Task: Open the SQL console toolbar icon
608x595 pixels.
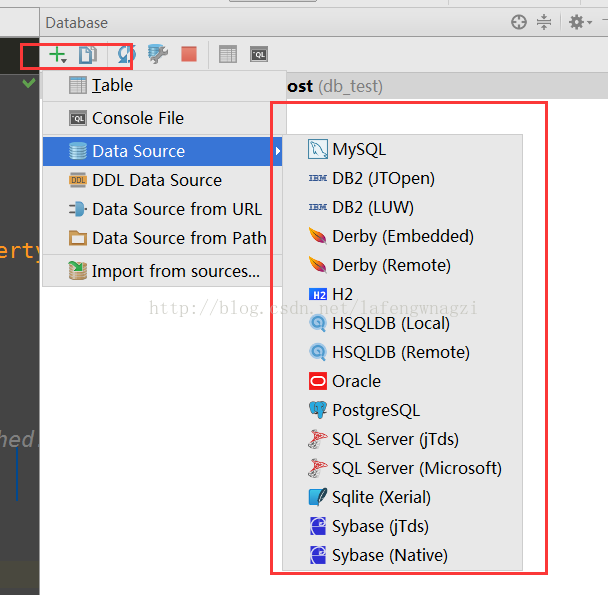Action: click(x=259, y=54)
